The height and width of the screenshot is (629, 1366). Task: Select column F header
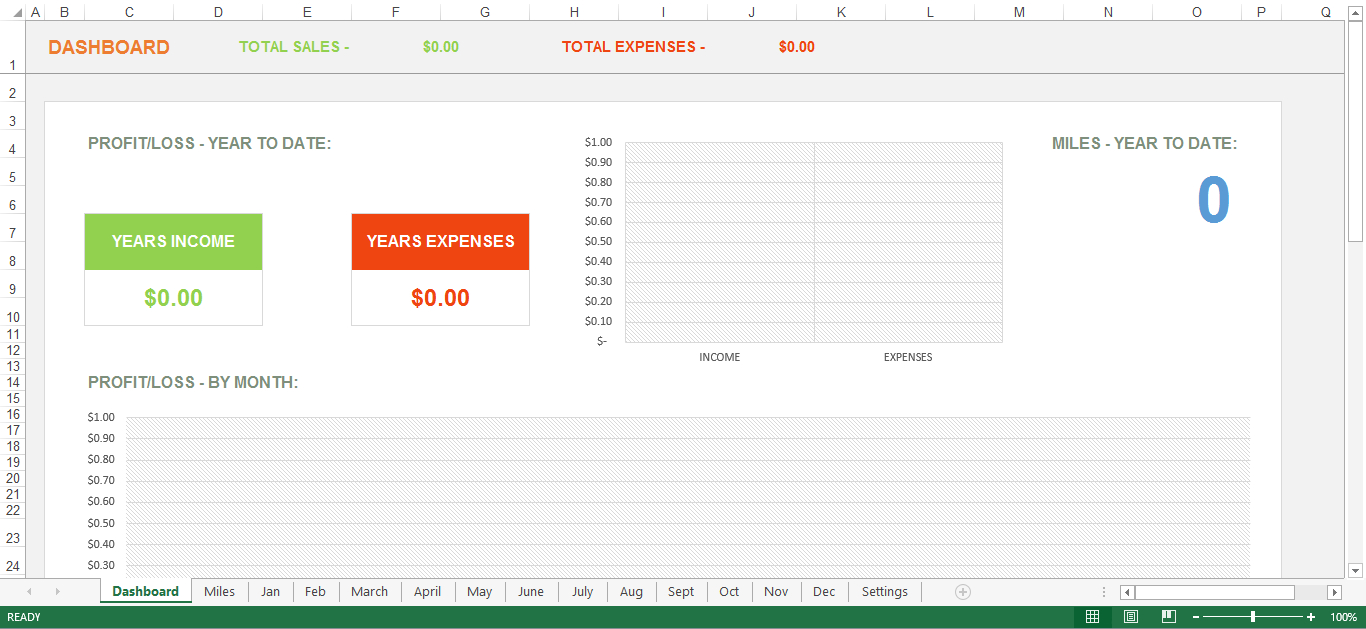click(396, 12)
